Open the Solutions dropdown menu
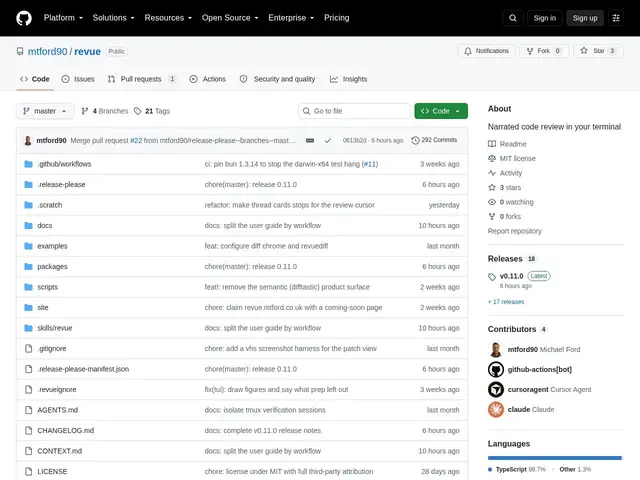The image size is (640, 480). coord(113,18)
